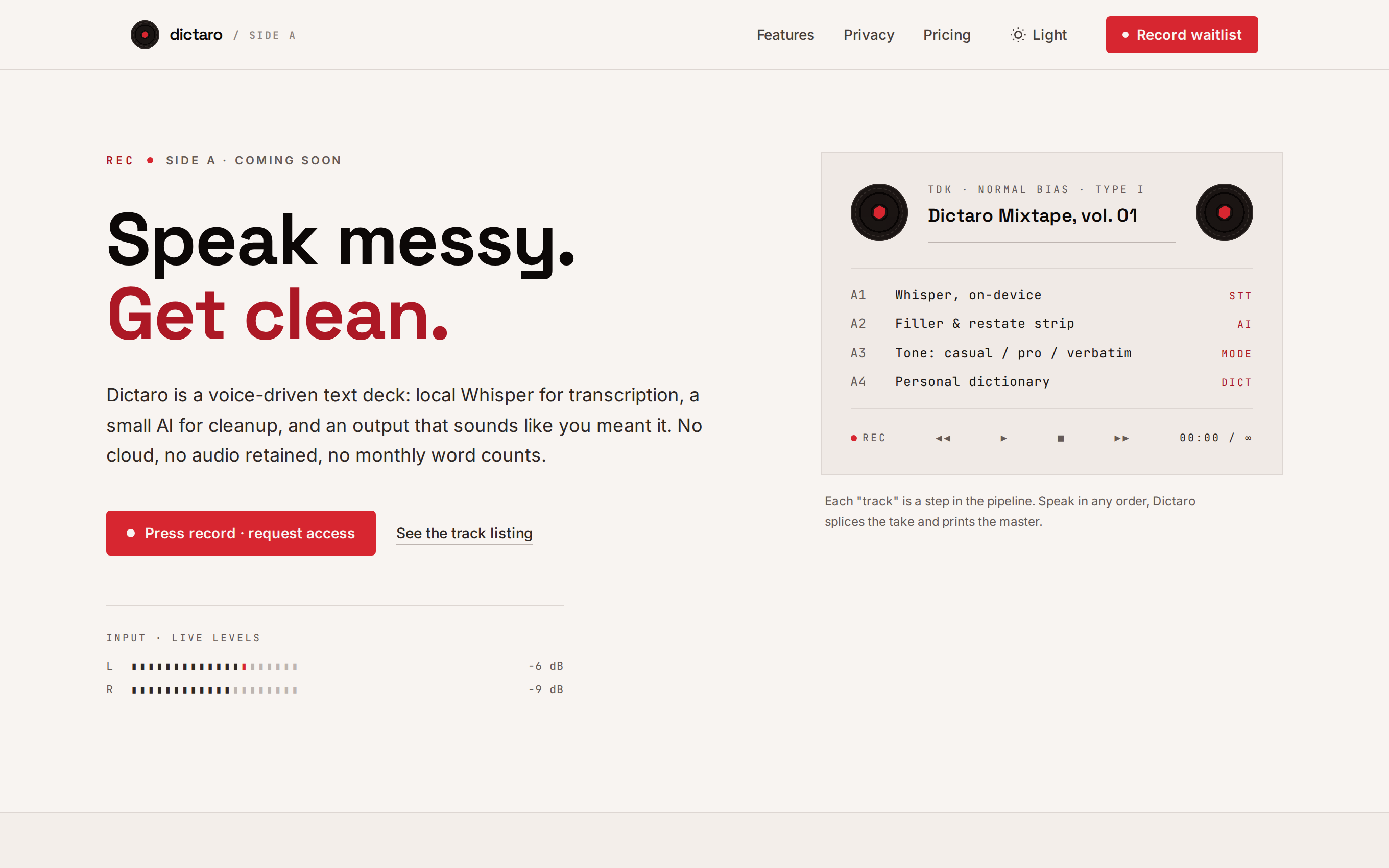Click the MODE tag

pos(1236,354)
